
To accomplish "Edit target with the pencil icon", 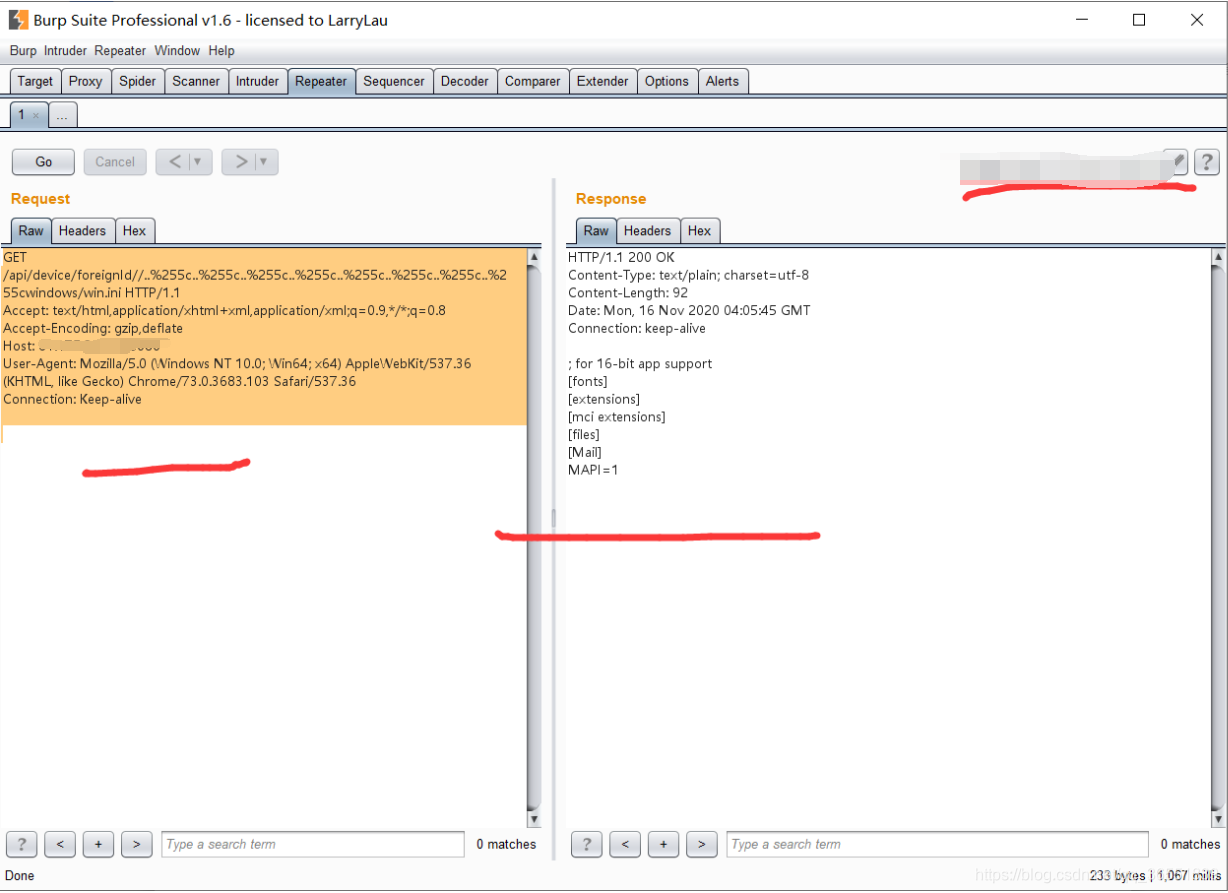I will tap(1178, 161).
